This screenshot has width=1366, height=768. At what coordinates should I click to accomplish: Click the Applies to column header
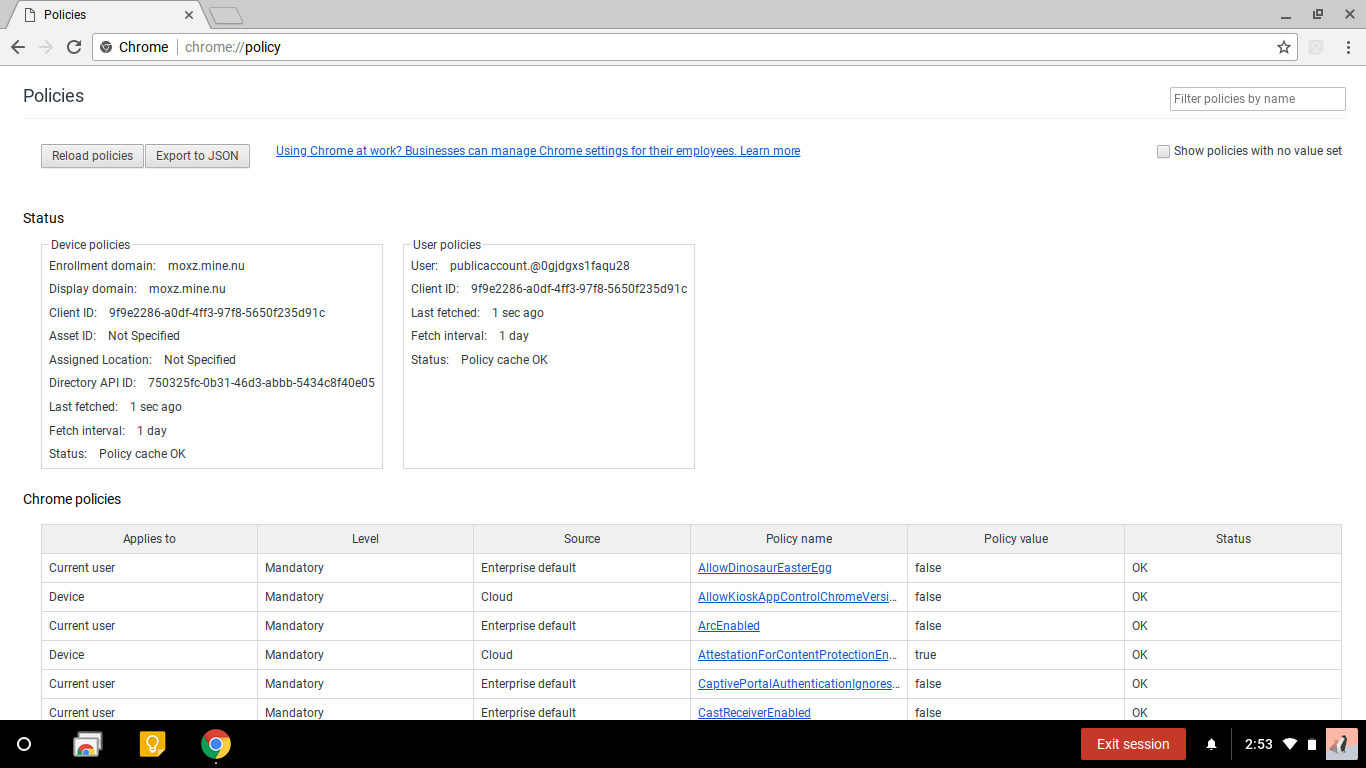(x=149, y=539)
